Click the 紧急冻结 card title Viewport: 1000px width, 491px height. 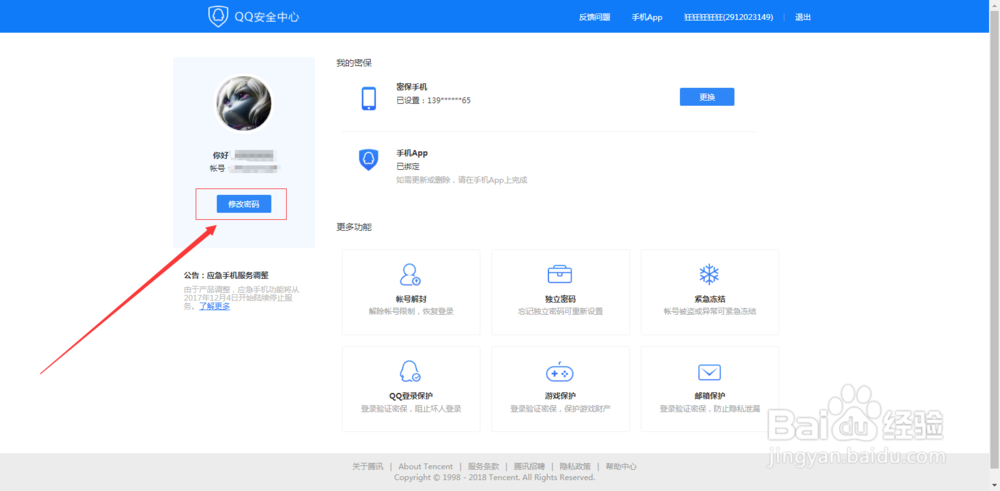(709, 299)
